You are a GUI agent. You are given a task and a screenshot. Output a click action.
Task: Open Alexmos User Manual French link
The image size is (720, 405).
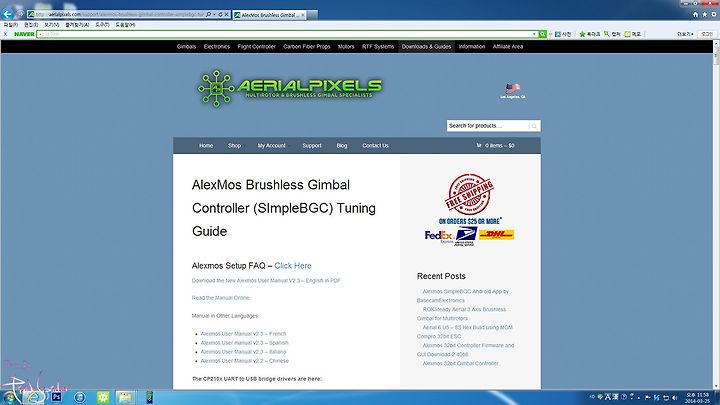243,333
